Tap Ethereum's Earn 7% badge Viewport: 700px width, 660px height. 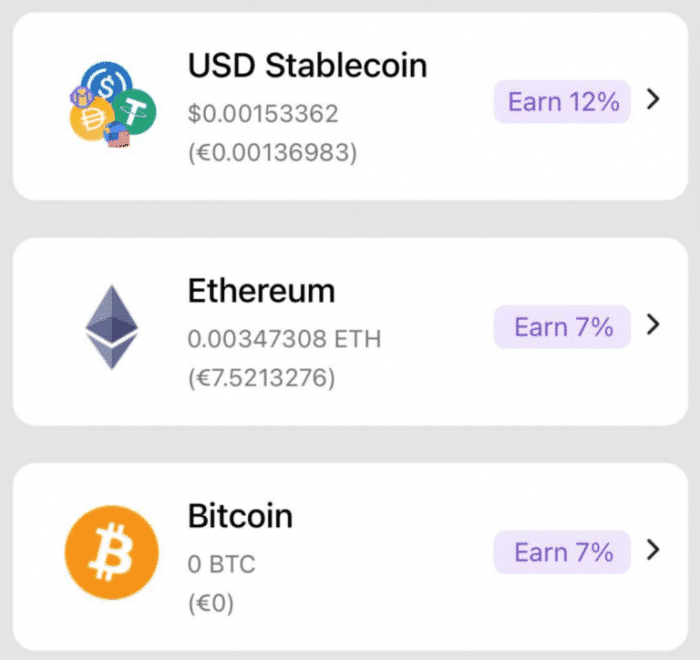pos(562,327)
